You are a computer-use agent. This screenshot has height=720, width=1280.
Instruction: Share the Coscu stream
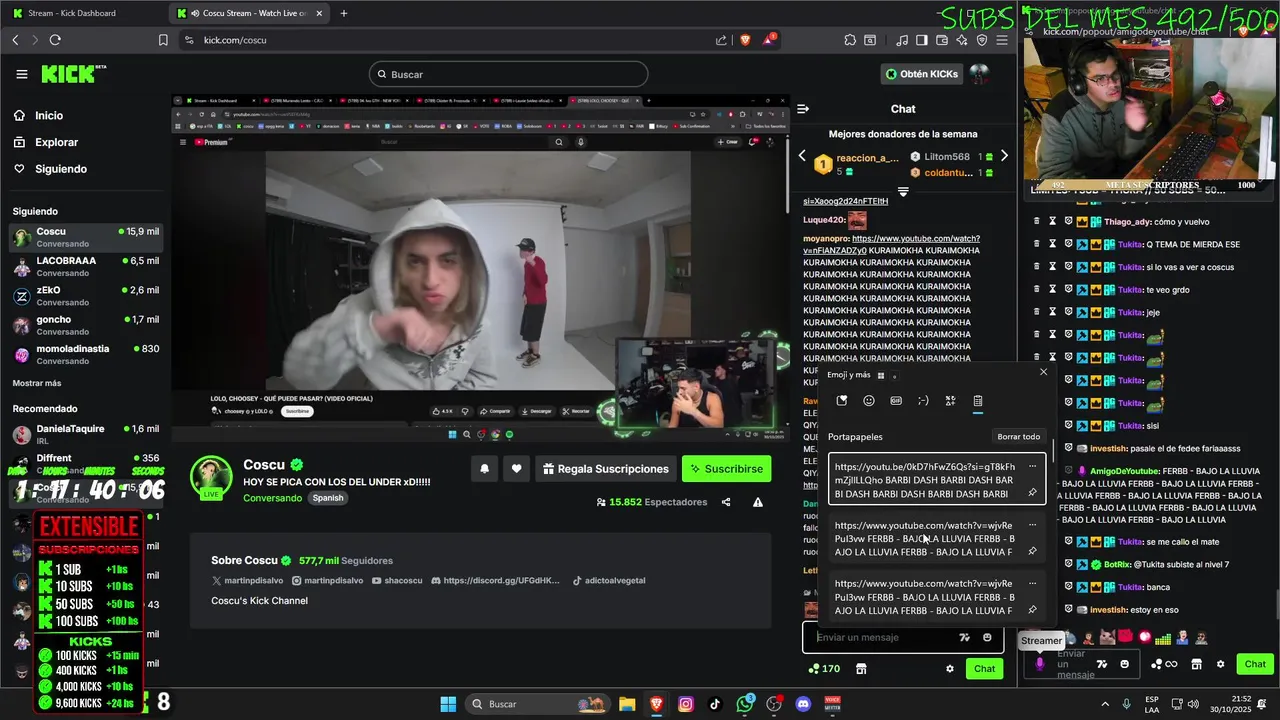click(726, 502)
